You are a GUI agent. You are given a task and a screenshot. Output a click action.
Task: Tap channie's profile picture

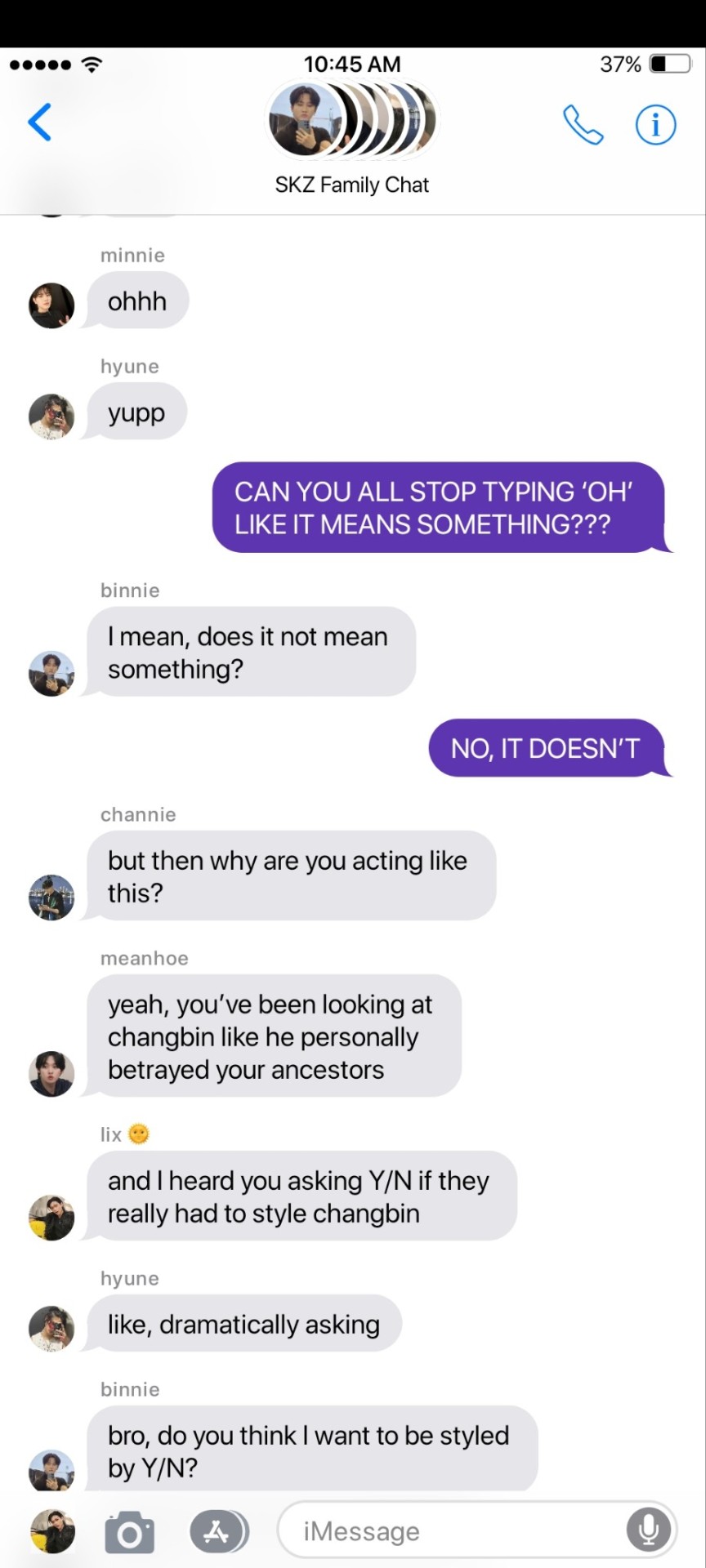point(51,898)
